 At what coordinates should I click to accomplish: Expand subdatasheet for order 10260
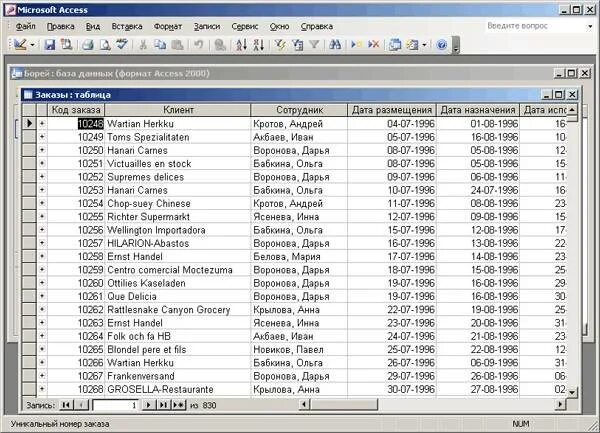(x=42, y=283)
